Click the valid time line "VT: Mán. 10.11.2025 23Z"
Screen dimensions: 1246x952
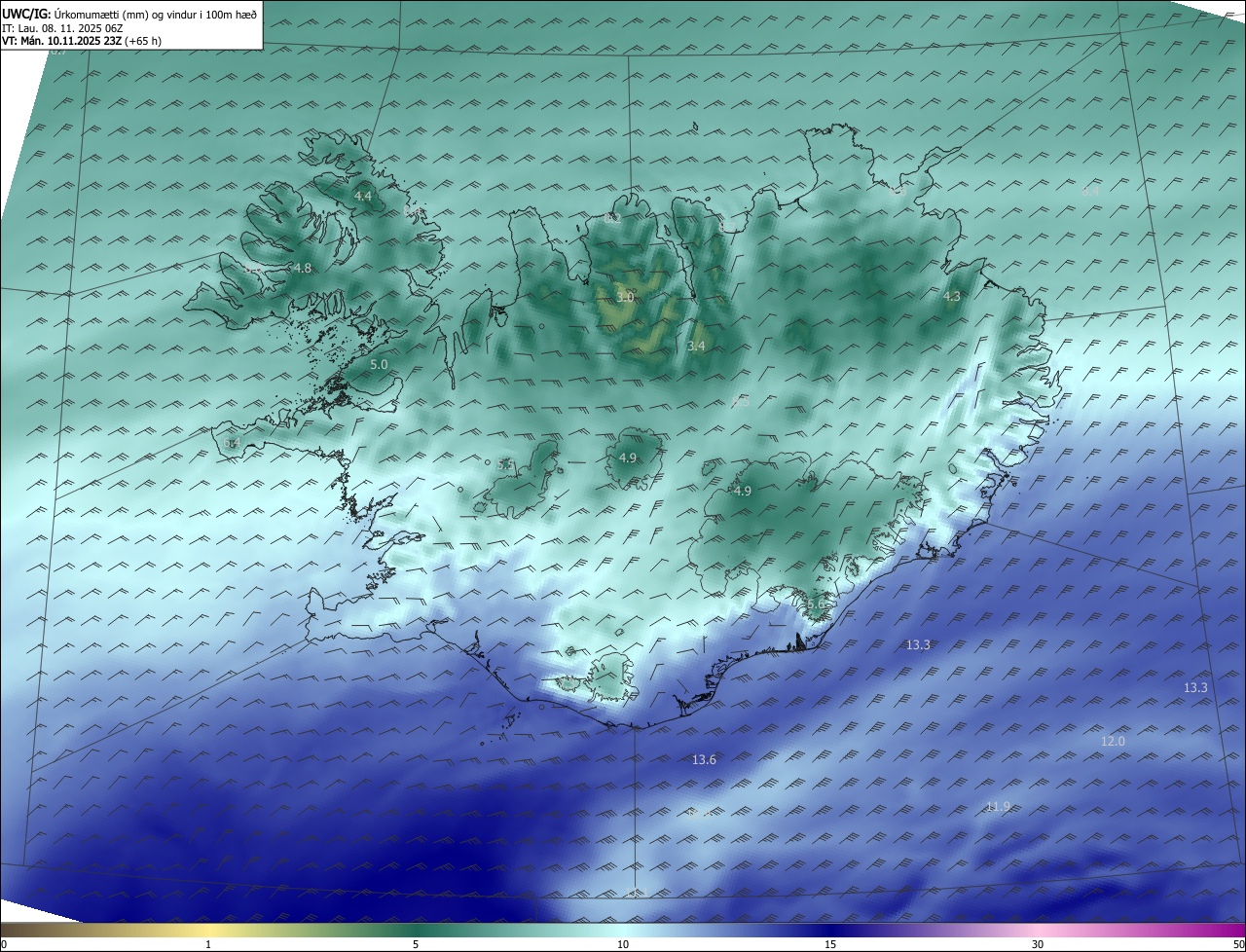(61, 41)
